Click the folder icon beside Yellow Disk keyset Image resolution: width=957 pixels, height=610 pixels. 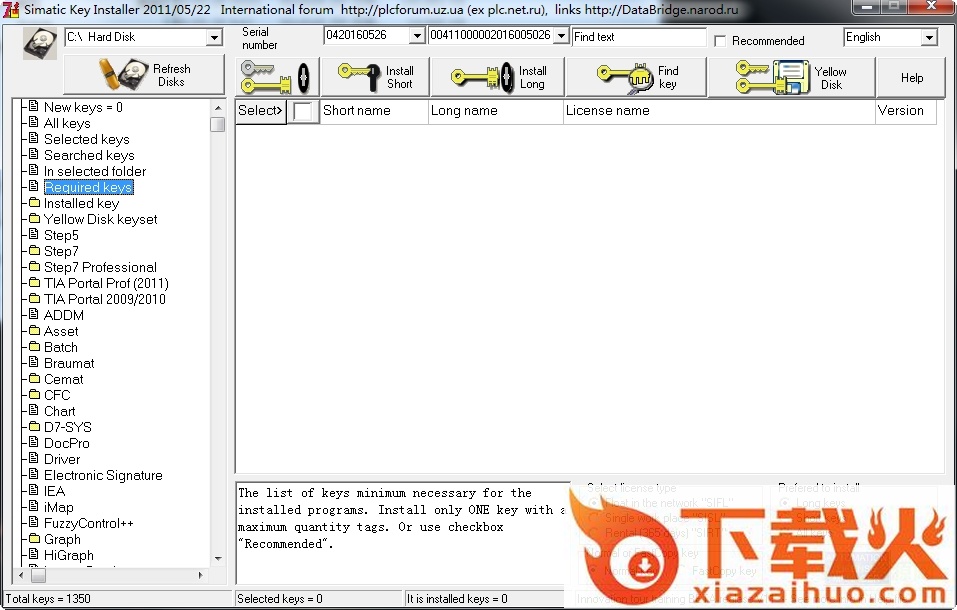pyautogui.click(x=34, y=219)
